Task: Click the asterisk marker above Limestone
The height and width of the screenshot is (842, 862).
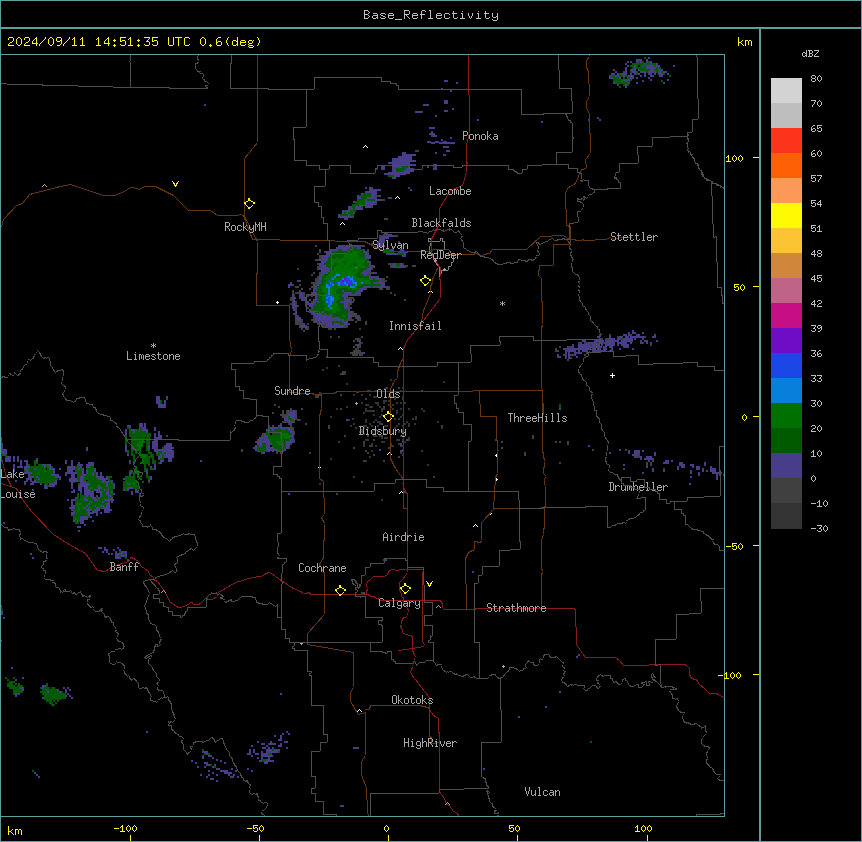Action: [153, 346]
